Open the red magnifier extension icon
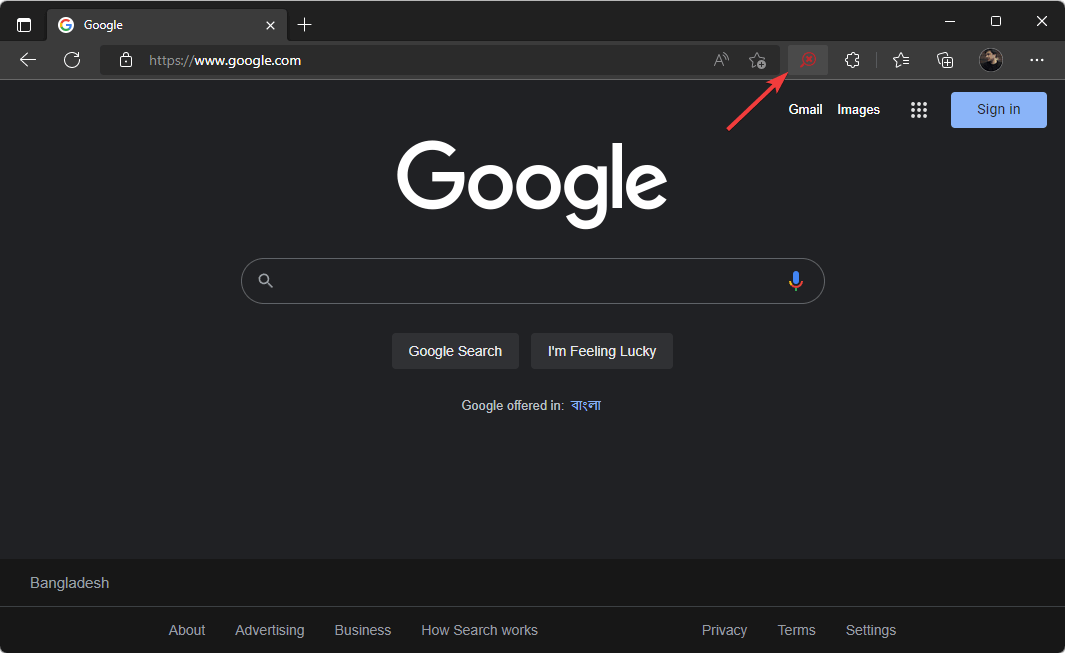Viewport: 1065px width, 653px height. 808,60
